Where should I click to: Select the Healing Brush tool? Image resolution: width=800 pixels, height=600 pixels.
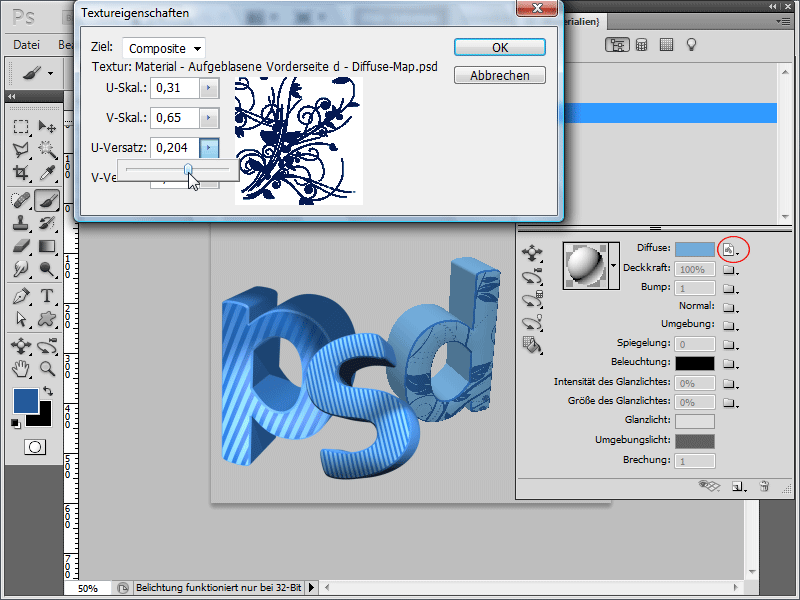click(x=21, y=200)
